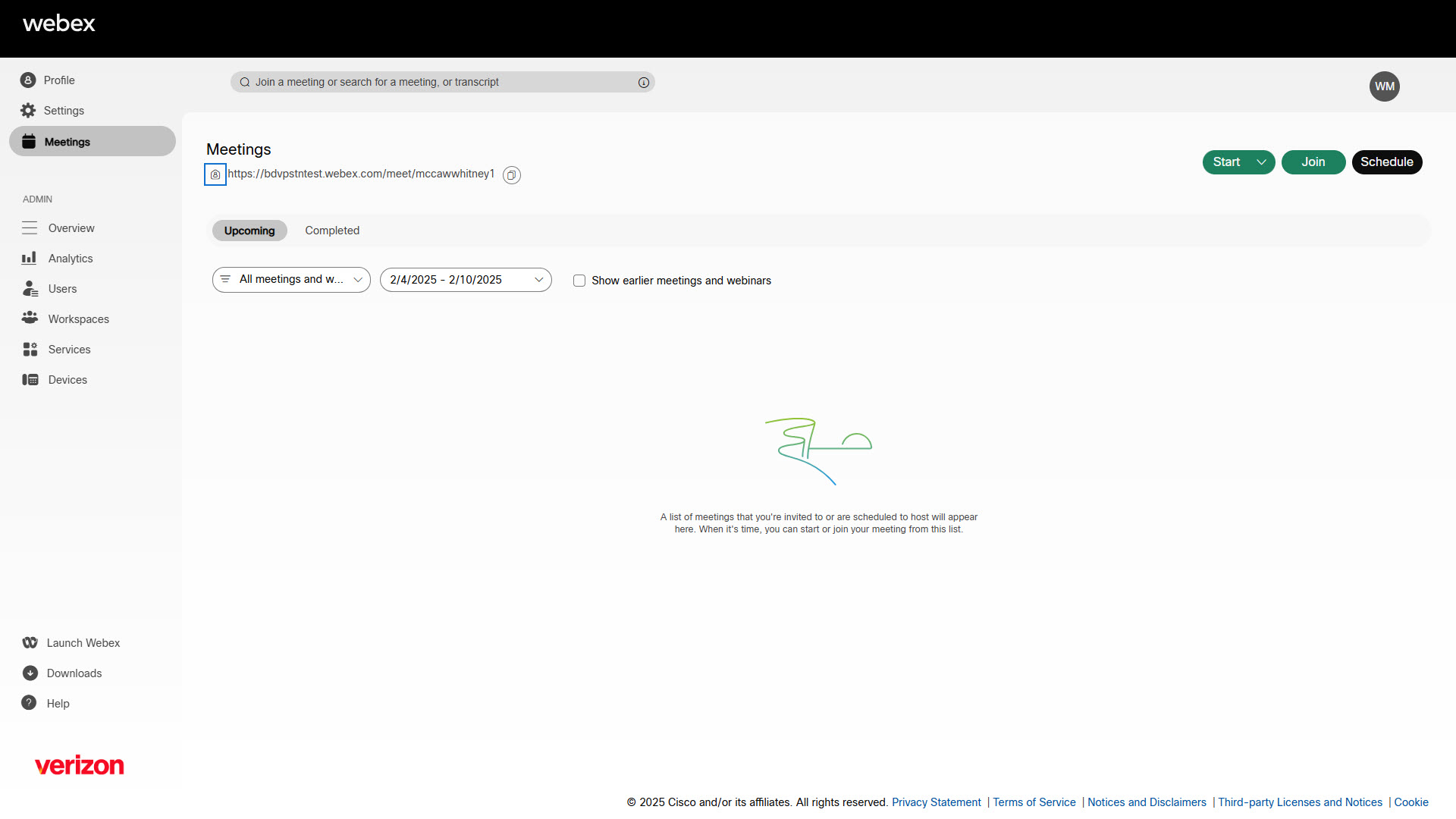Open the Workspaces admin section
Image resolution: width=1456 pixels, height=819 pixels.
pos(79,319)
